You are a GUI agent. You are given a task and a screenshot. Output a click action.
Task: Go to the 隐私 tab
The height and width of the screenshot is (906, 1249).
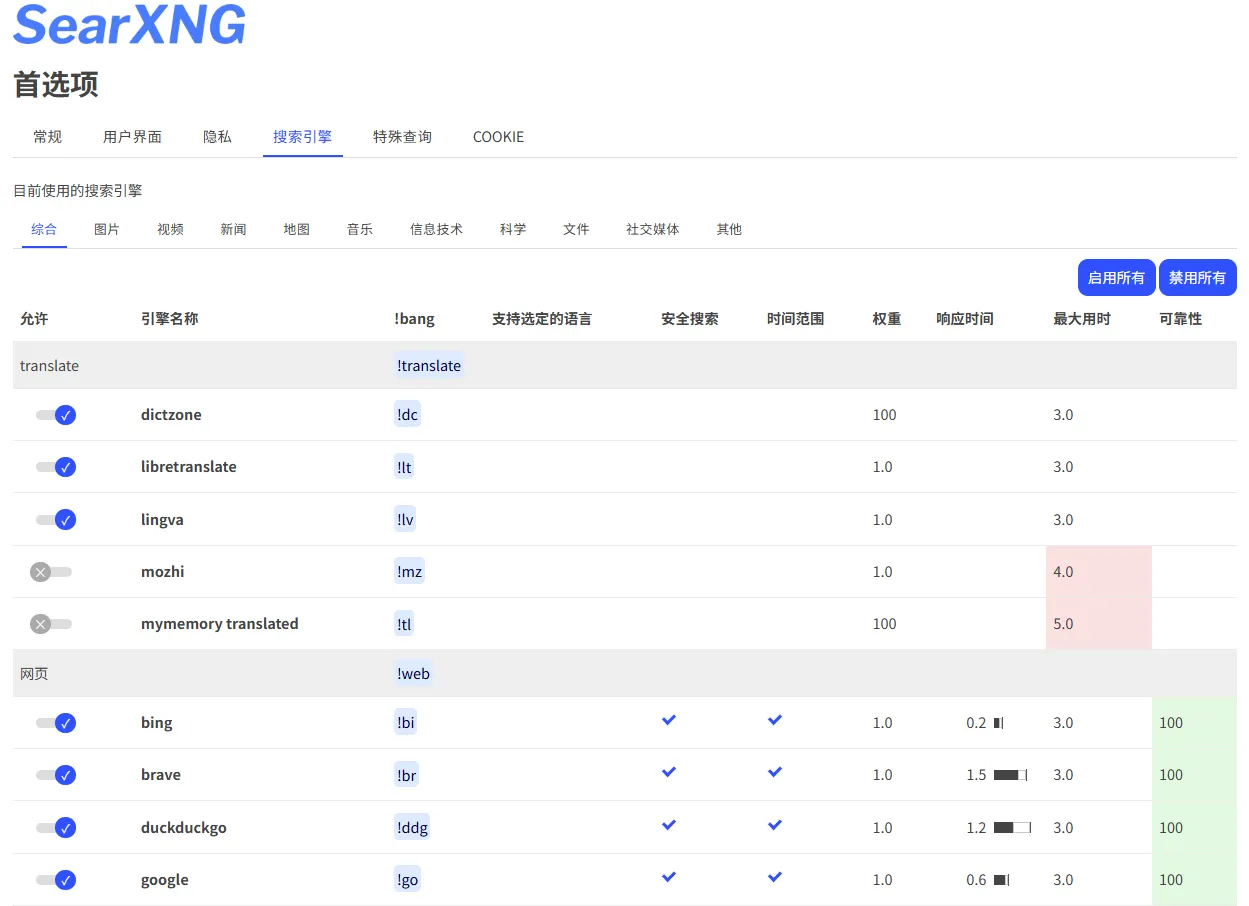(218, 137)
